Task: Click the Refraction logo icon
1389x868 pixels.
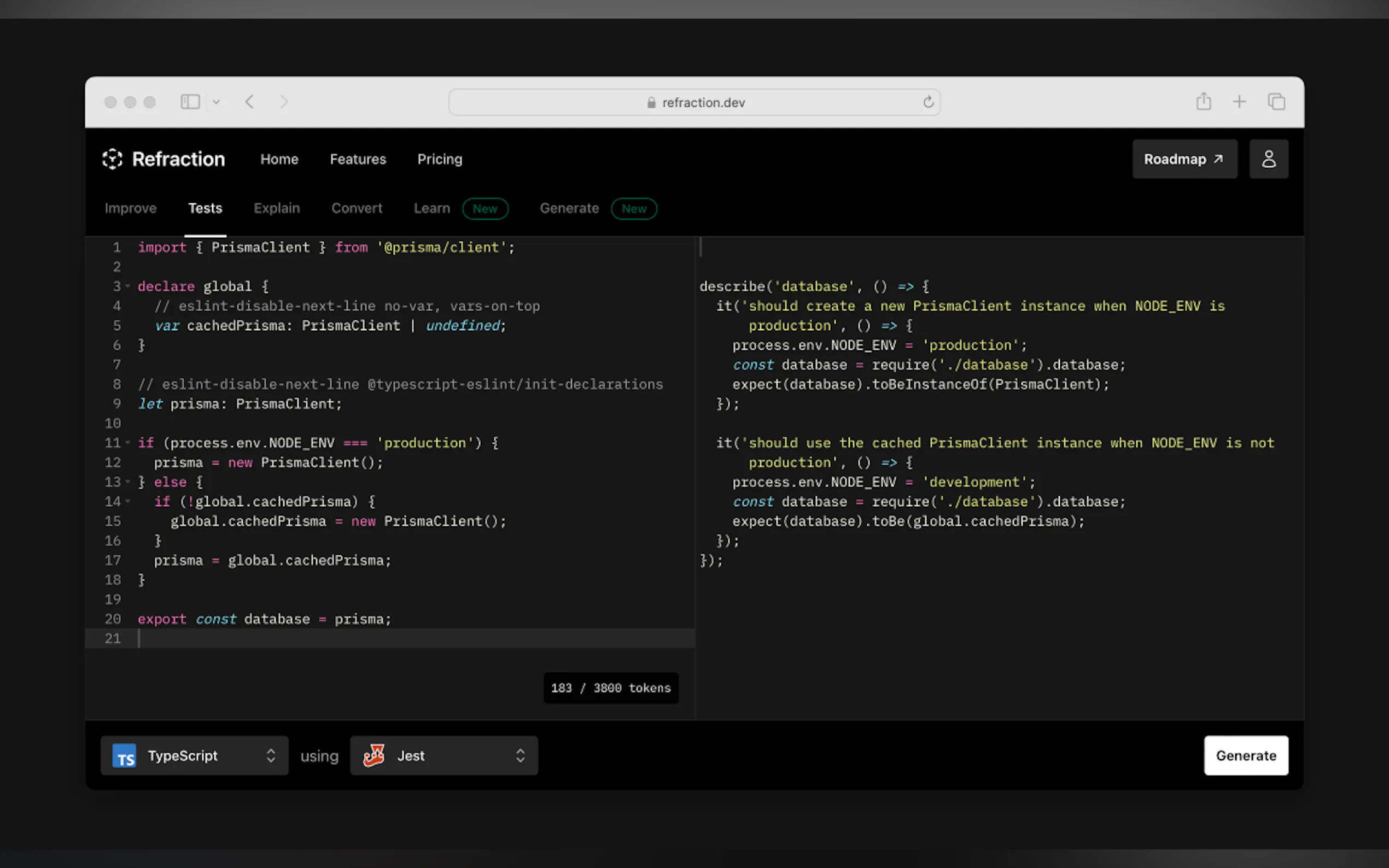Action: click(112, 159)
